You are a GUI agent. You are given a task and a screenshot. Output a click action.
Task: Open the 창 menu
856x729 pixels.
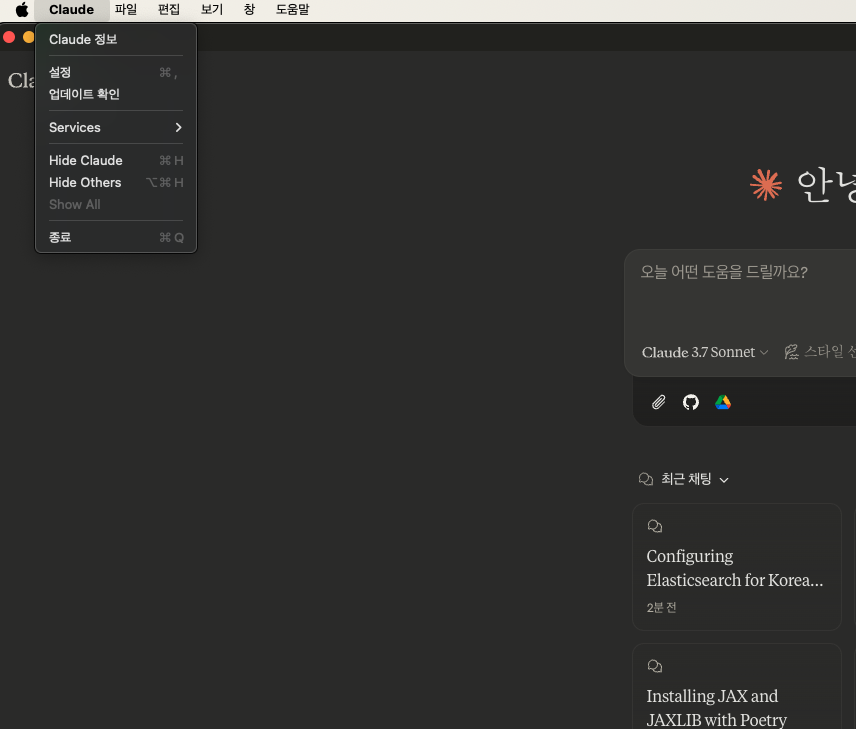point(249,10)
